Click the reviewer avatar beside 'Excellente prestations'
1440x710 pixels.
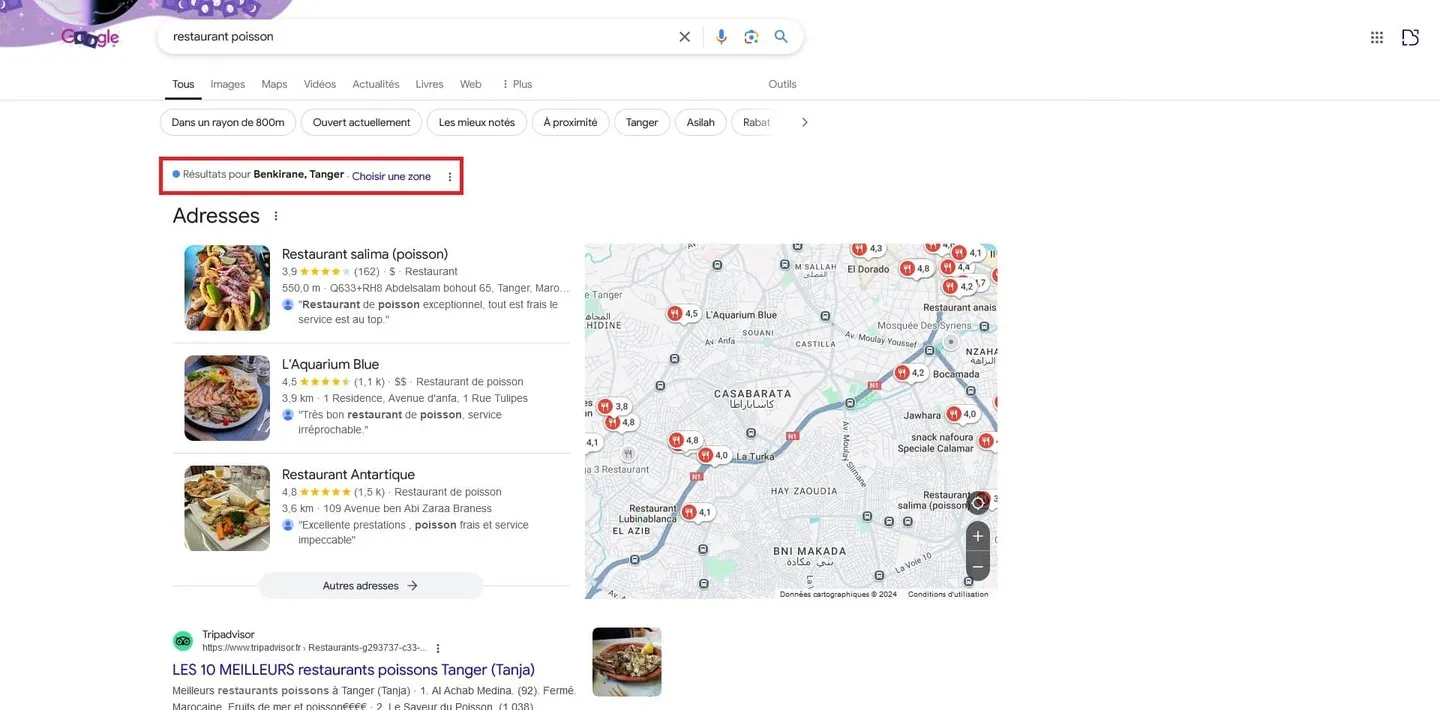288,524
